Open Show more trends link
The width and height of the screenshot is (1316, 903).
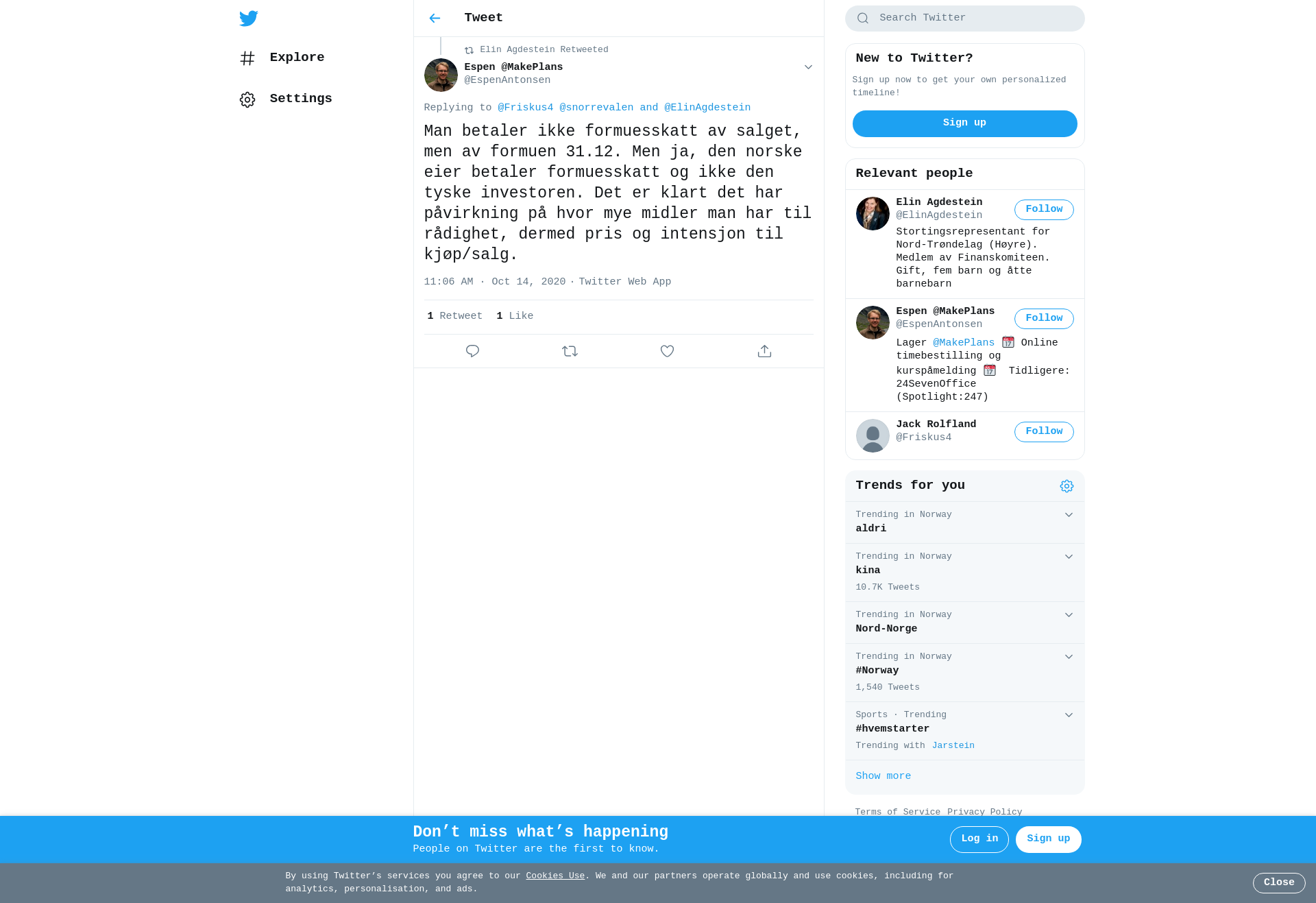tap(883, 776)
